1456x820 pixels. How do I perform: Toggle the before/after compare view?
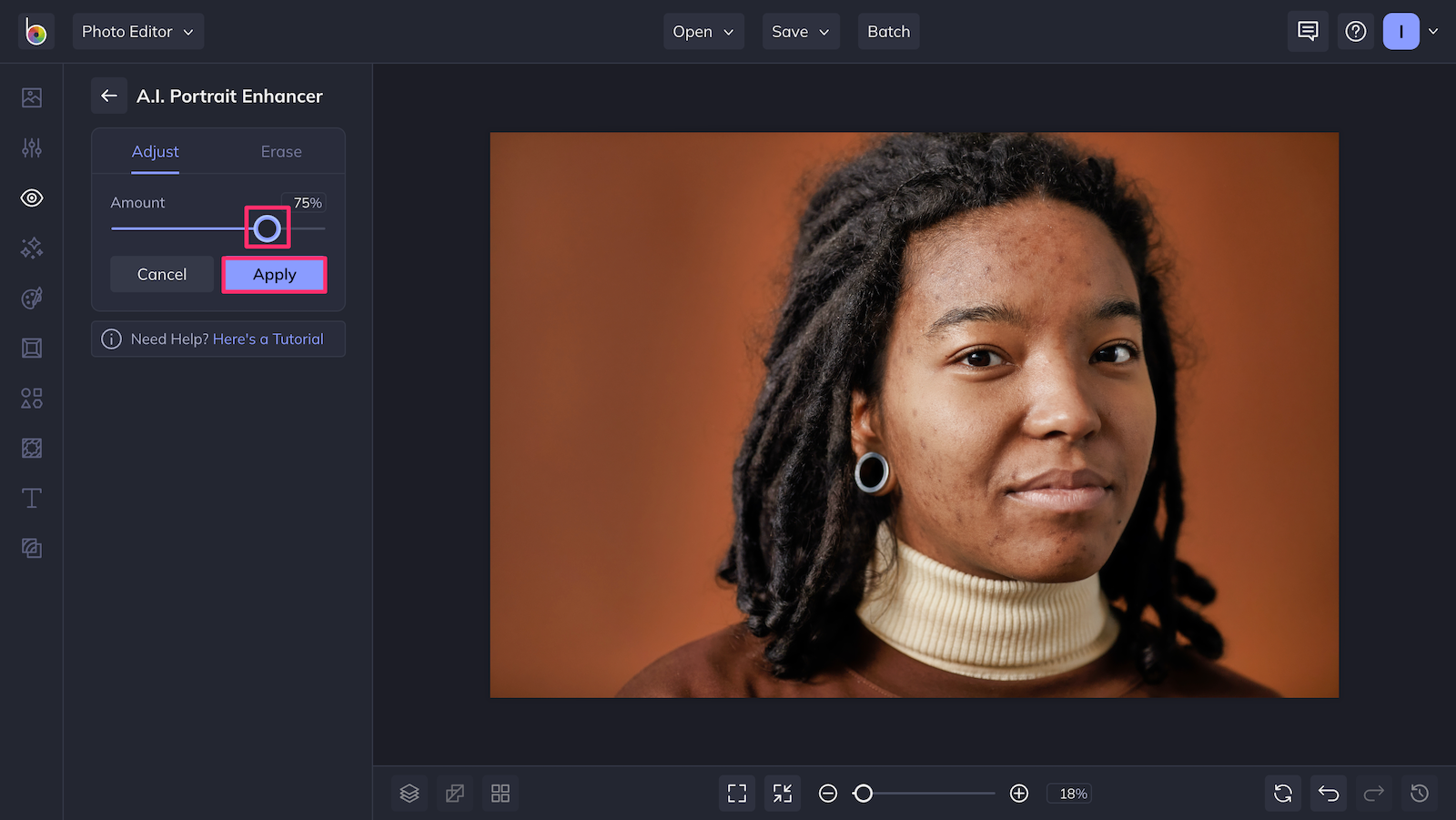(x=455, y=793)
